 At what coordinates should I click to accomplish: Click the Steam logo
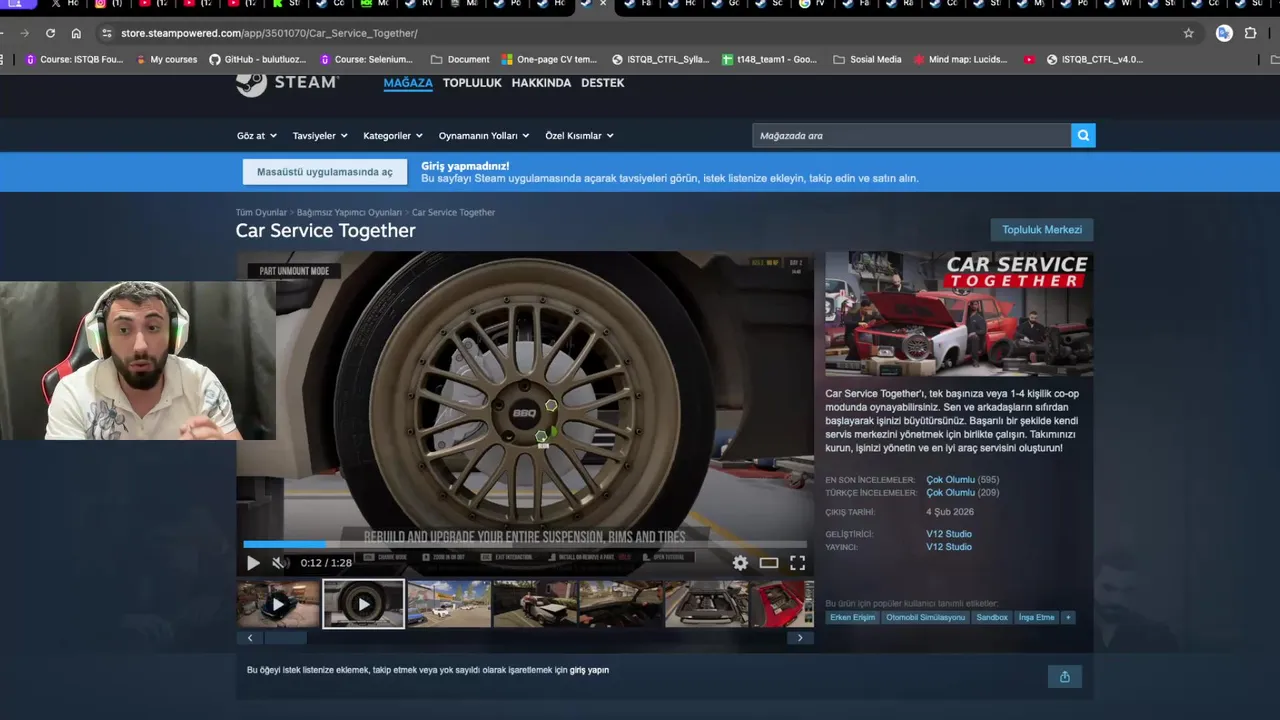[288, 83]
